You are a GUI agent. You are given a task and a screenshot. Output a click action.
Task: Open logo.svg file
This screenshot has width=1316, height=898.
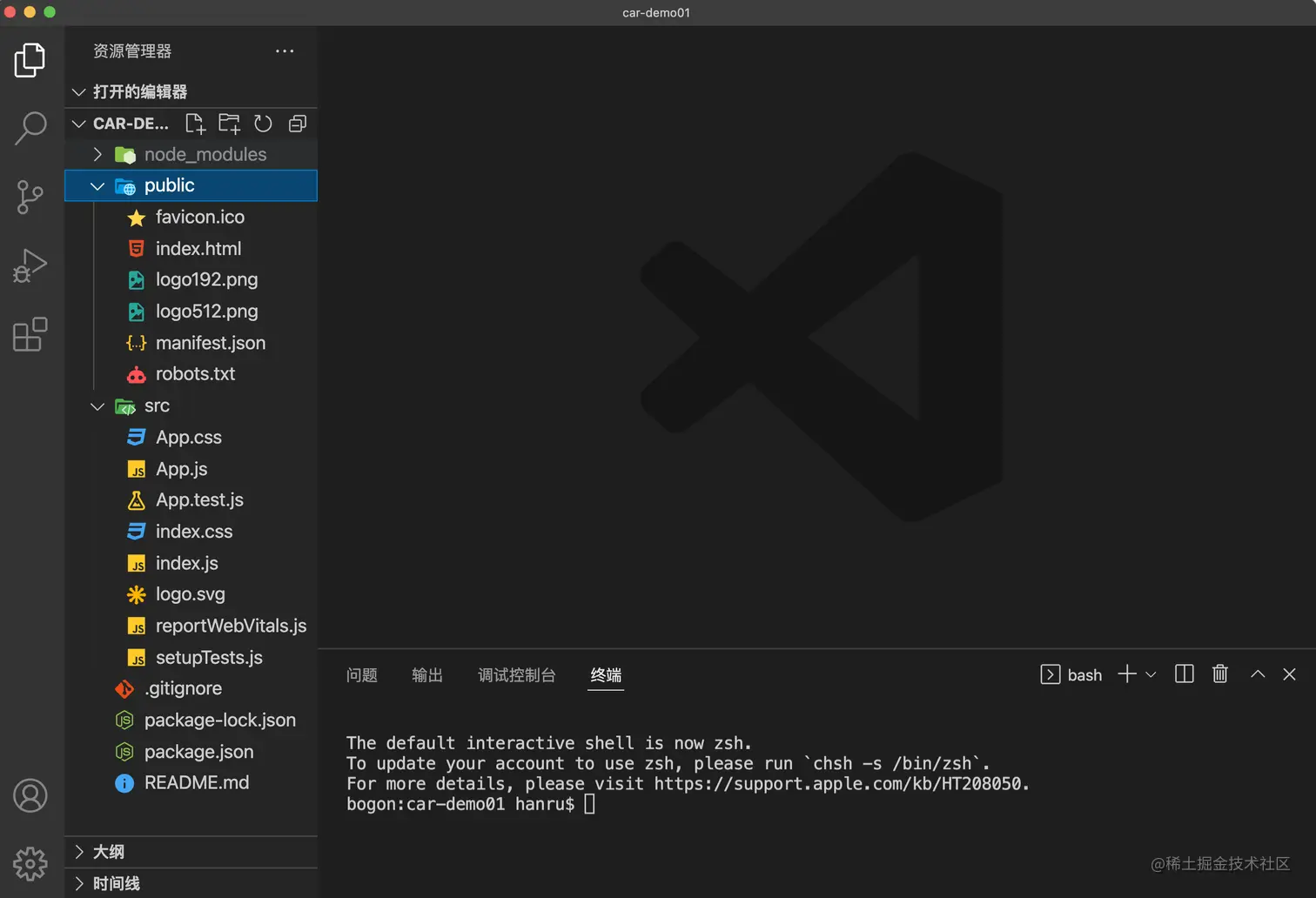(x=191, y=594)
